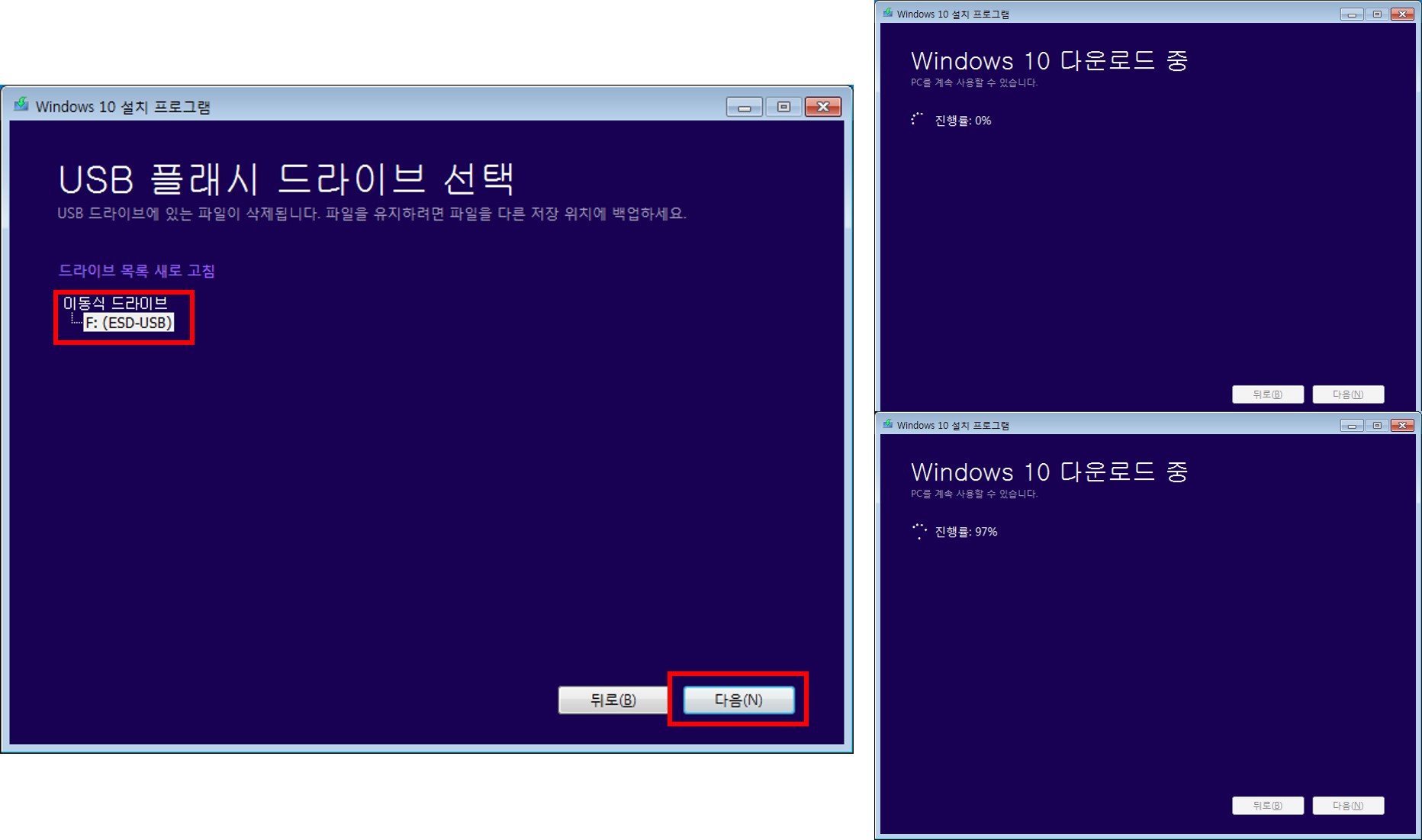Close the 0% download window

click(1402, 14)
